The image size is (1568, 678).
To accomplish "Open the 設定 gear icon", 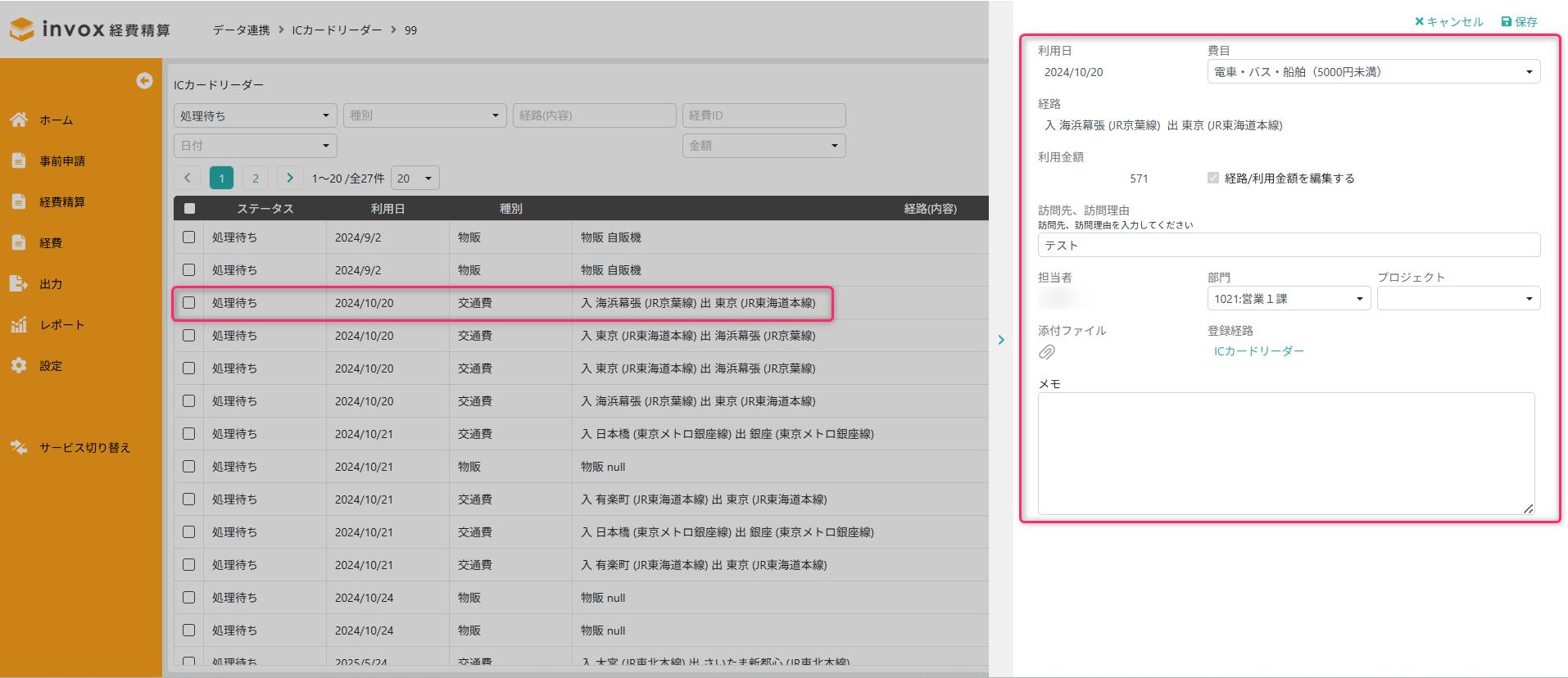I will click(19, 365).
